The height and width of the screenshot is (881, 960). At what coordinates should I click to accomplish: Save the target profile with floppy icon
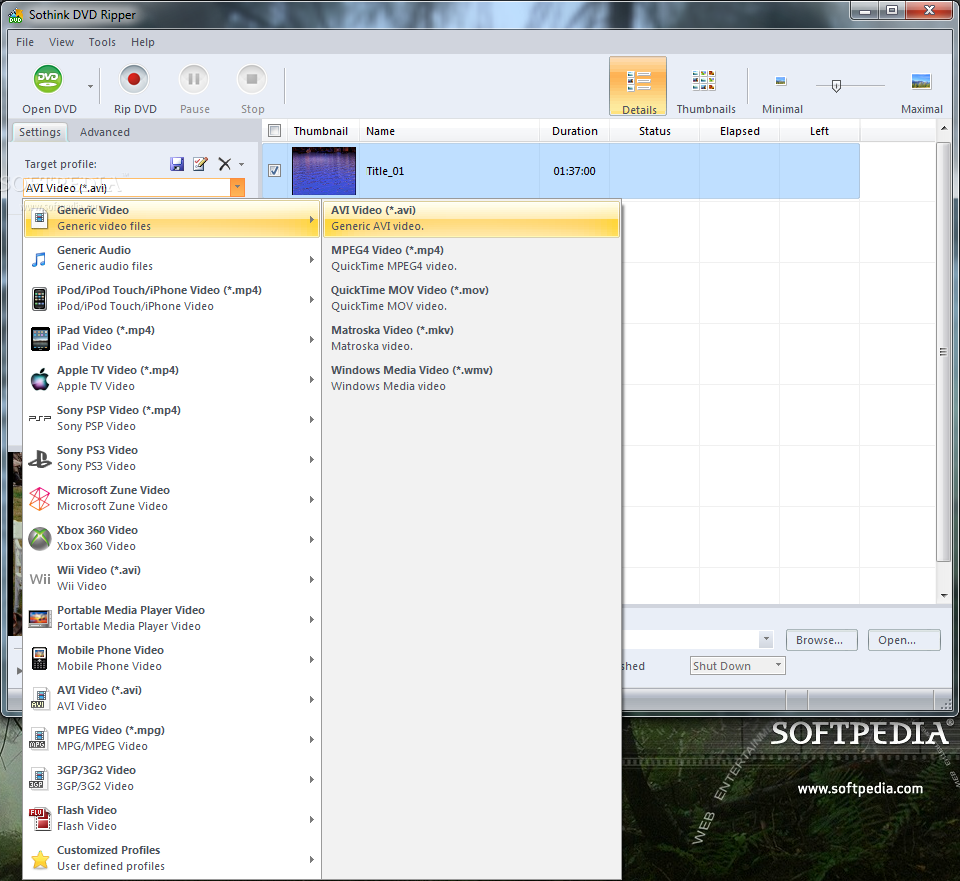pyautogui.click(x=177, y=164)
